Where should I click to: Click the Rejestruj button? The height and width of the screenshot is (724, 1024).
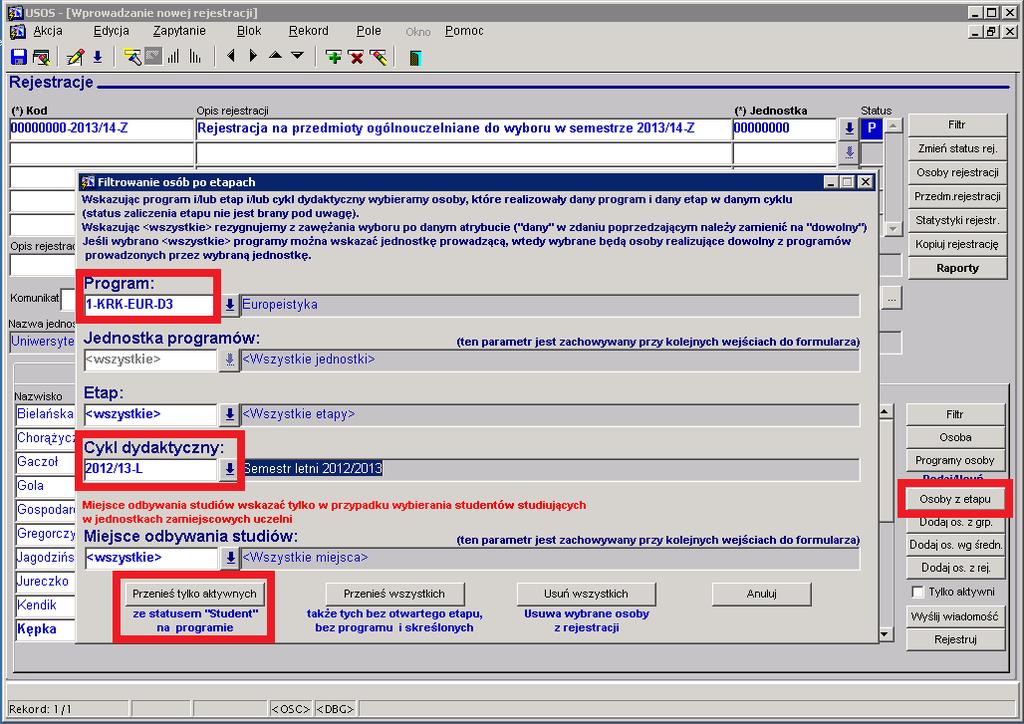955,640
